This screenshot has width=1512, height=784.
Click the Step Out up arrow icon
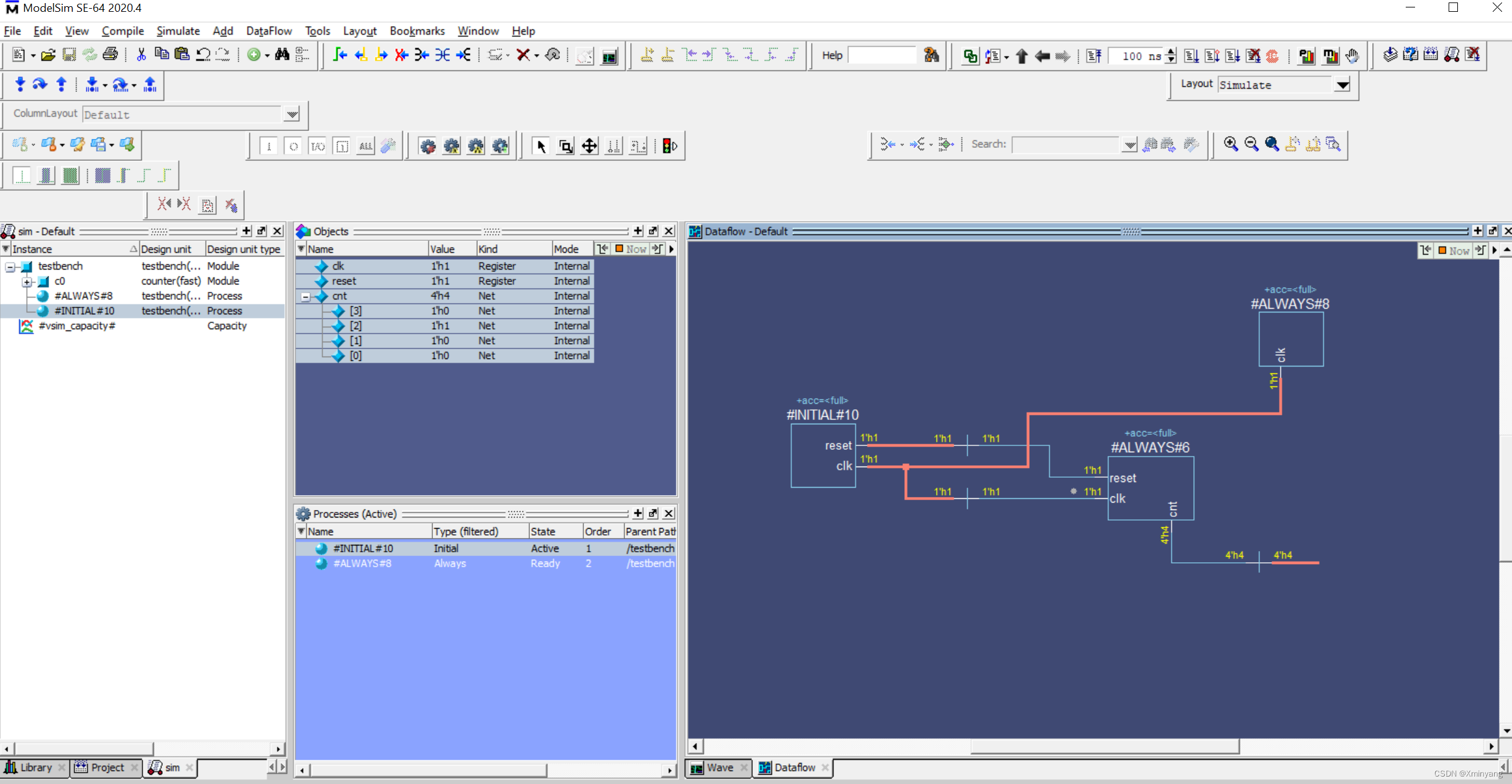click(61, 84)
